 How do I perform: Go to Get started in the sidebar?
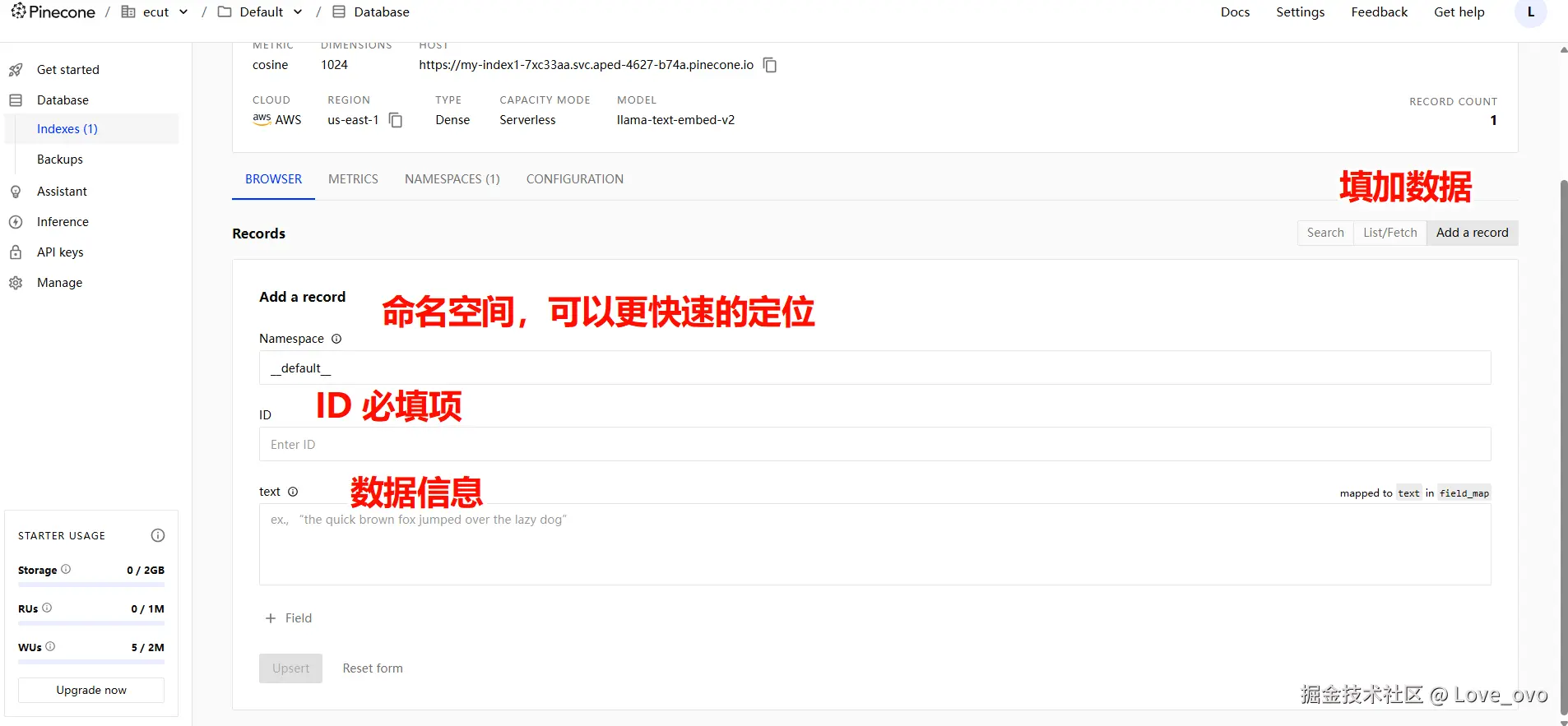click(x=67, y=70)
